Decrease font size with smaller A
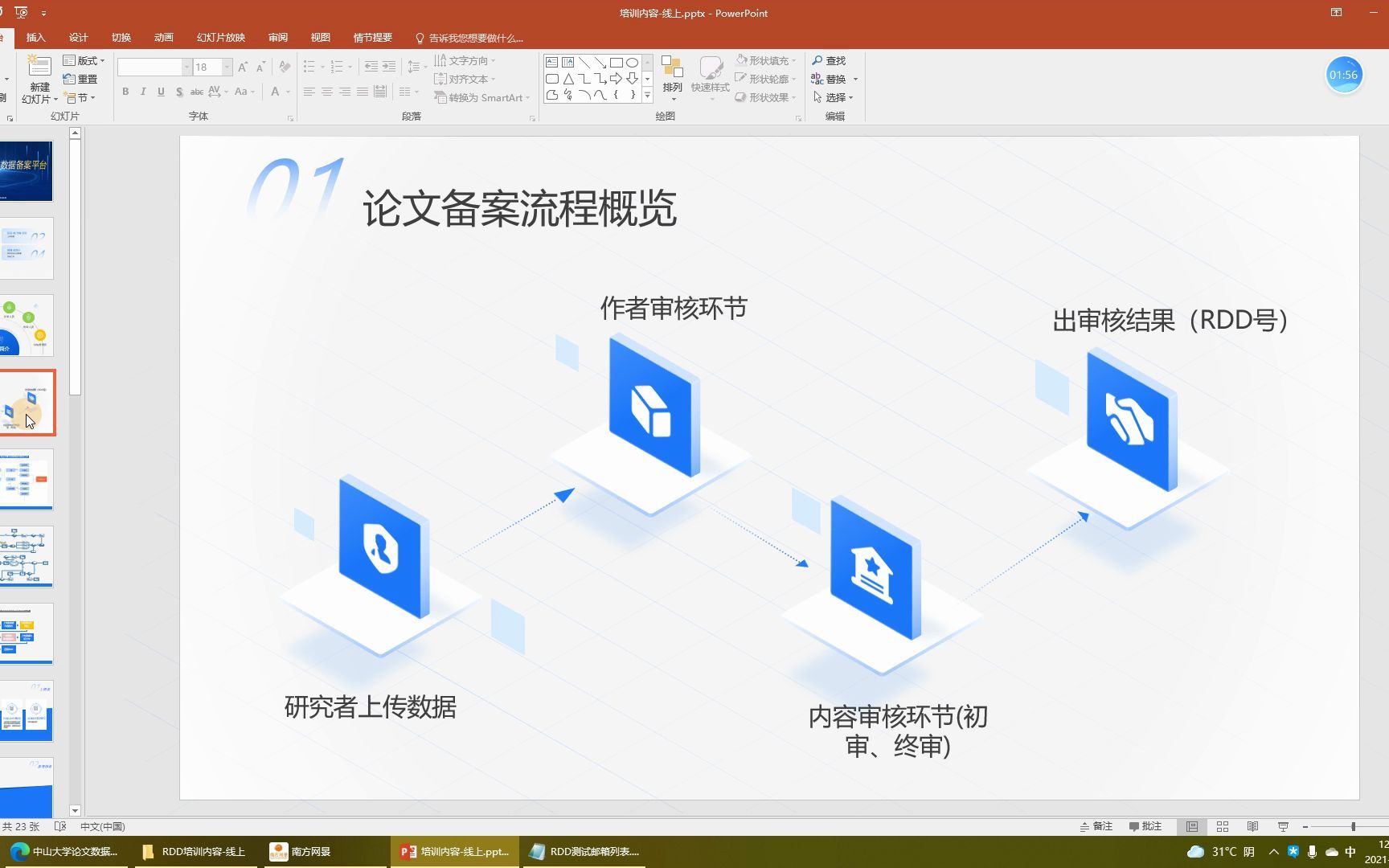The height and width of the screenshot is (868, 1389). click(260, 68)
